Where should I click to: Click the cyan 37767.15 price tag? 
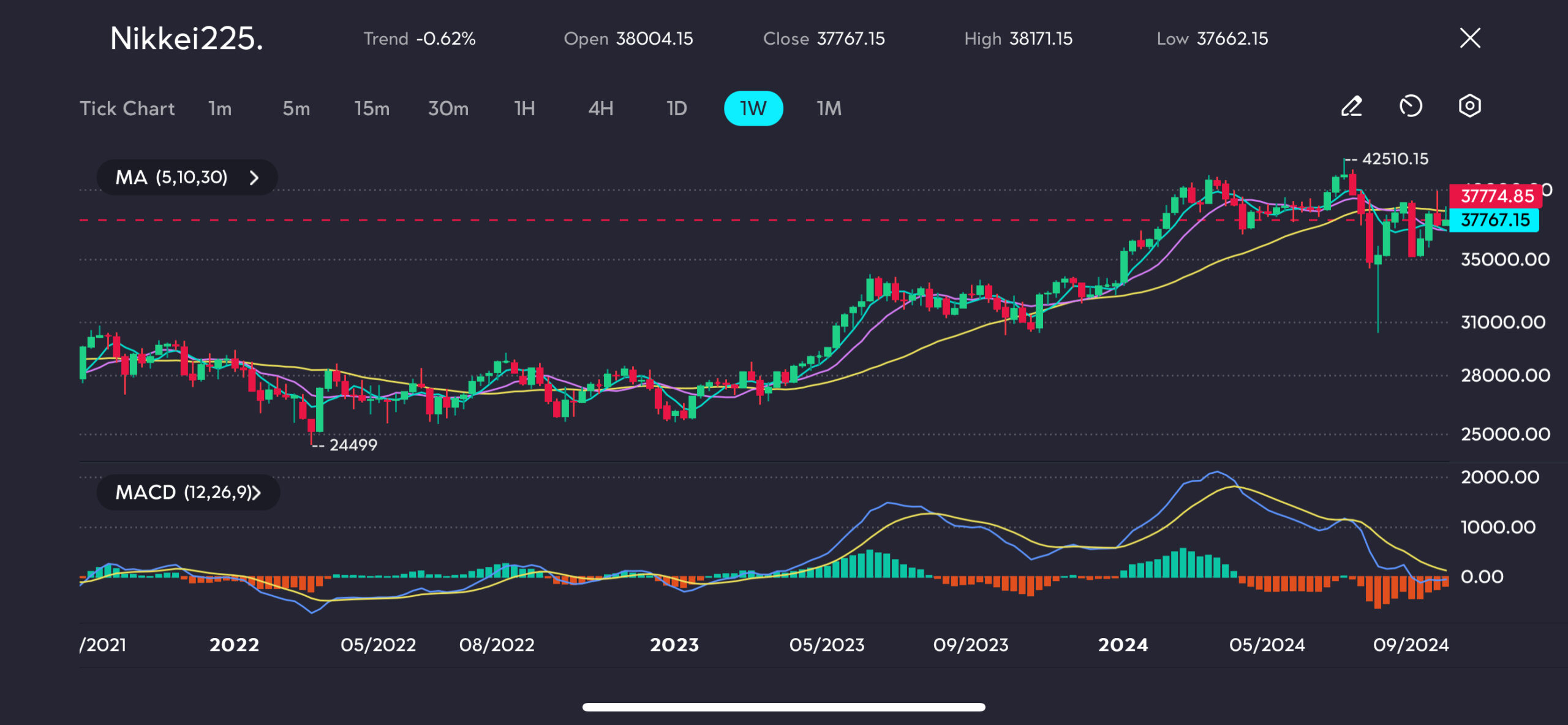(1494, 220)
